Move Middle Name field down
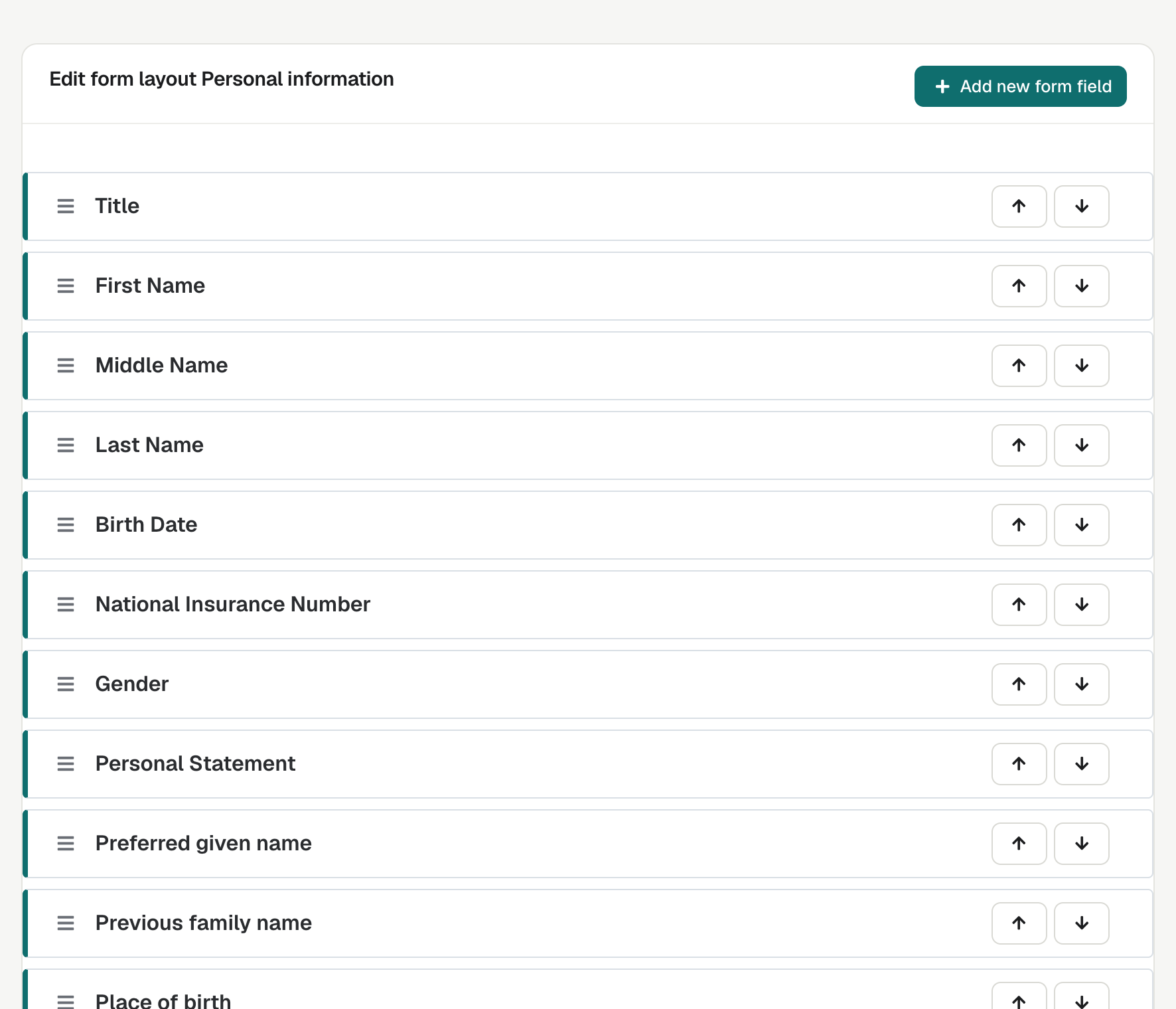 pos(1082,366)
